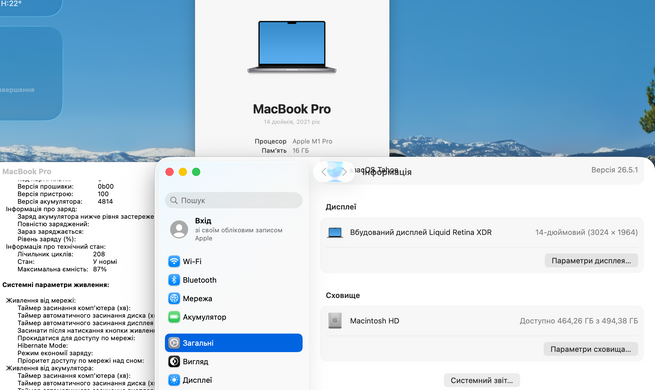
Task: Click 'Системні параметри живлення:' heading
Action: pos(56,285)
